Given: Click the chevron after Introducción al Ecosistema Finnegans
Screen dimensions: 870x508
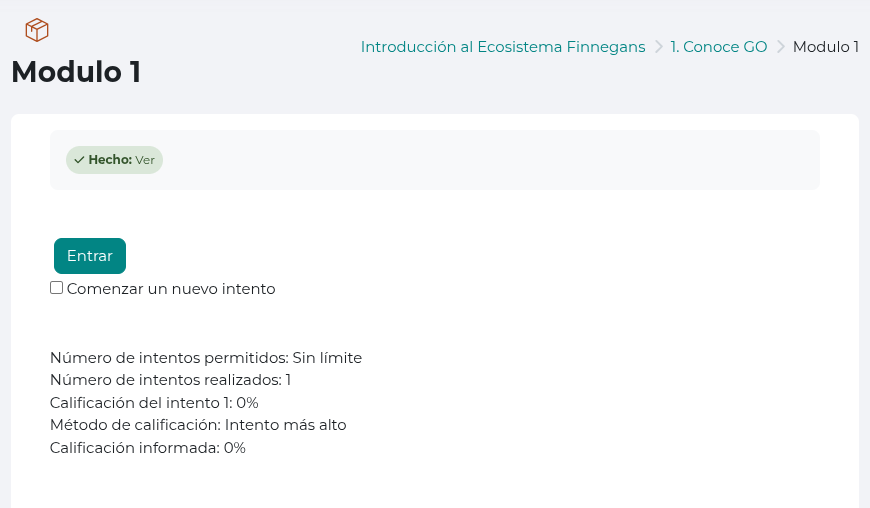Looking at the screenshot, I should 658,47.
